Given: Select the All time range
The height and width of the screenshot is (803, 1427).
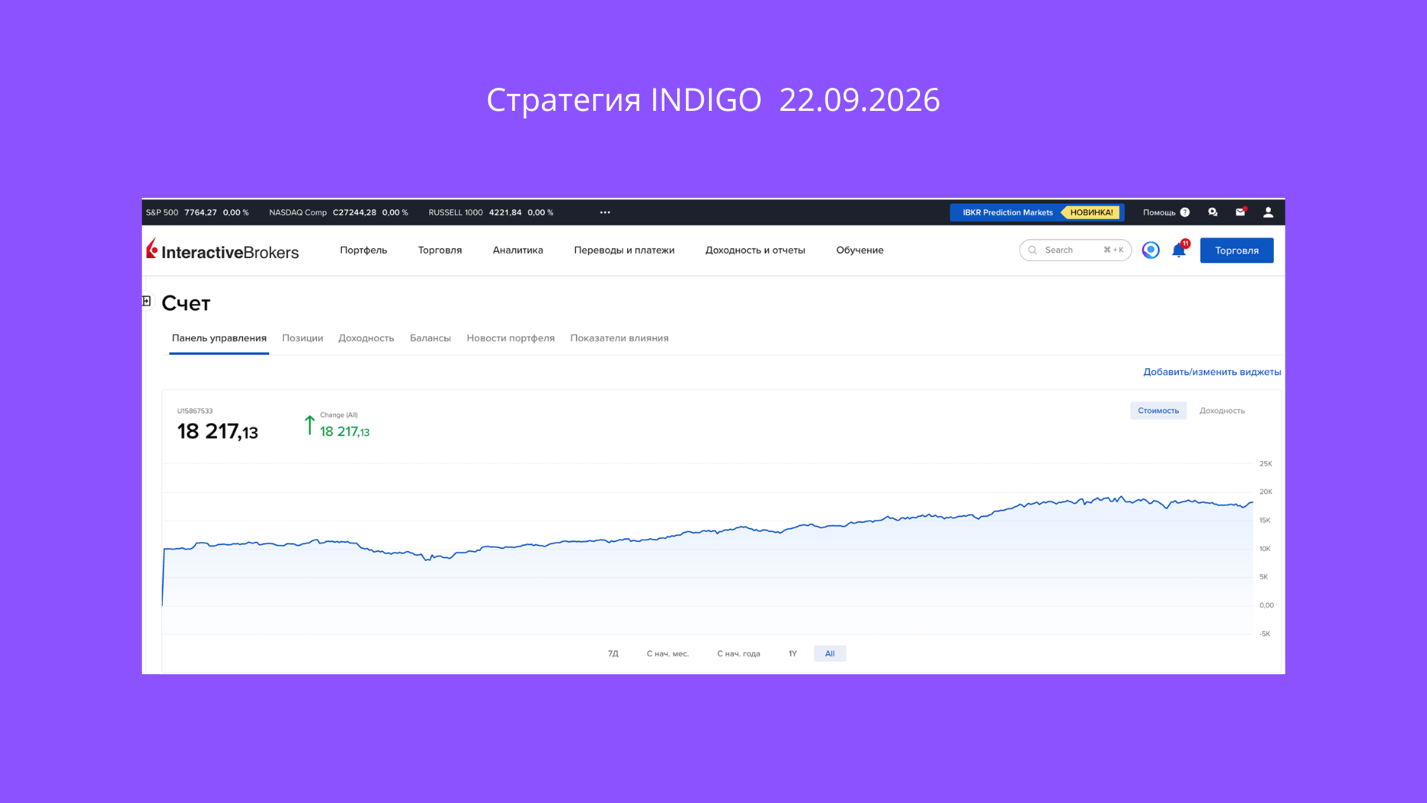Looking at the screenshot, I should click(830, 654).
